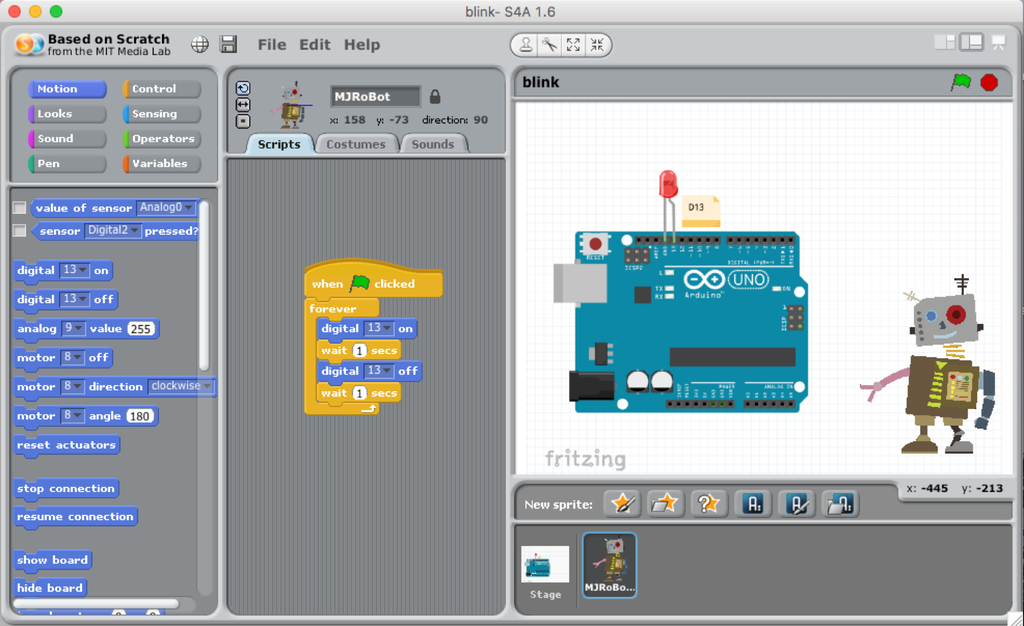Select the Operators block category
The height and width of the screenshot is (626, 1024).
click(161, 138)
